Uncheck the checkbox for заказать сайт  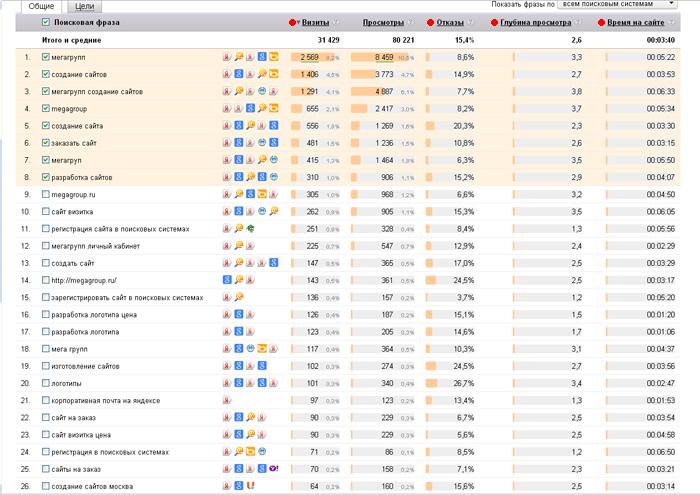coord(46,142)
